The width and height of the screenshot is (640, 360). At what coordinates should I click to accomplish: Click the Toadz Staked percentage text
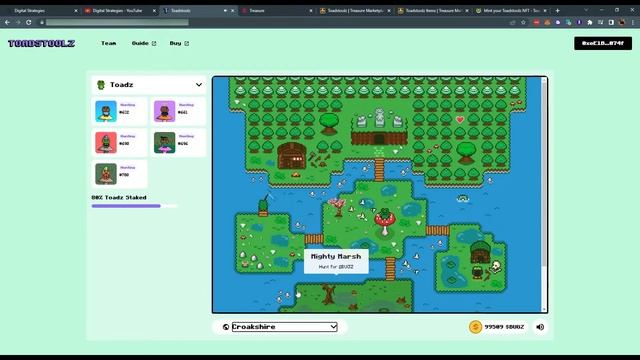click(x=119, y=198)
